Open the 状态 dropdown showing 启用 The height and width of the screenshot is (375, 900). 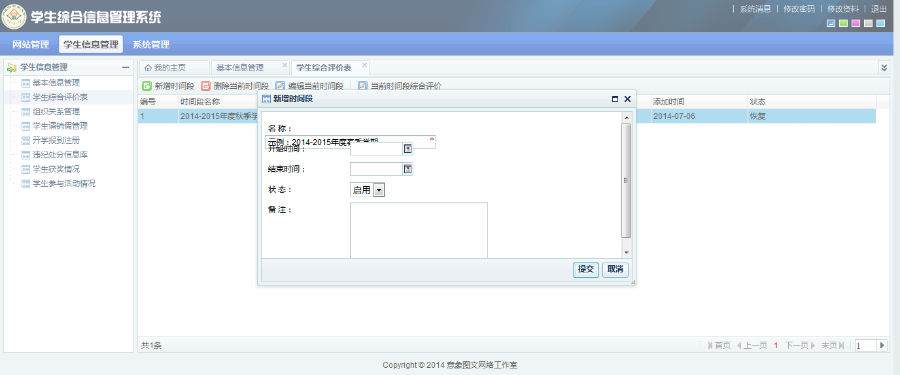click(x=367, y=190)
